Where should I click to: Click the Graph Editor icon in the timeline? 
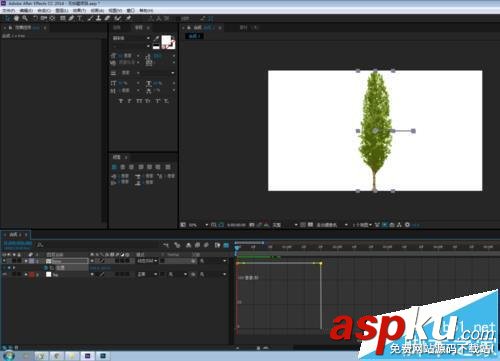(226, 245)
